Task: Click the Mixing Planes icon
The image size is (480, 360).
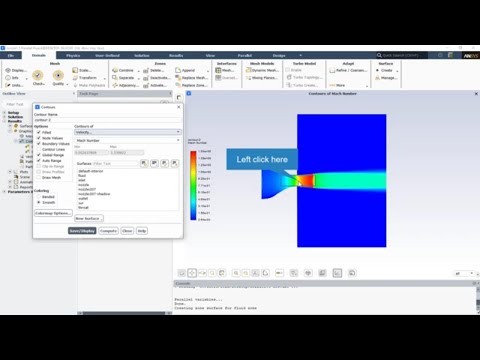Action: click(248, 78)
